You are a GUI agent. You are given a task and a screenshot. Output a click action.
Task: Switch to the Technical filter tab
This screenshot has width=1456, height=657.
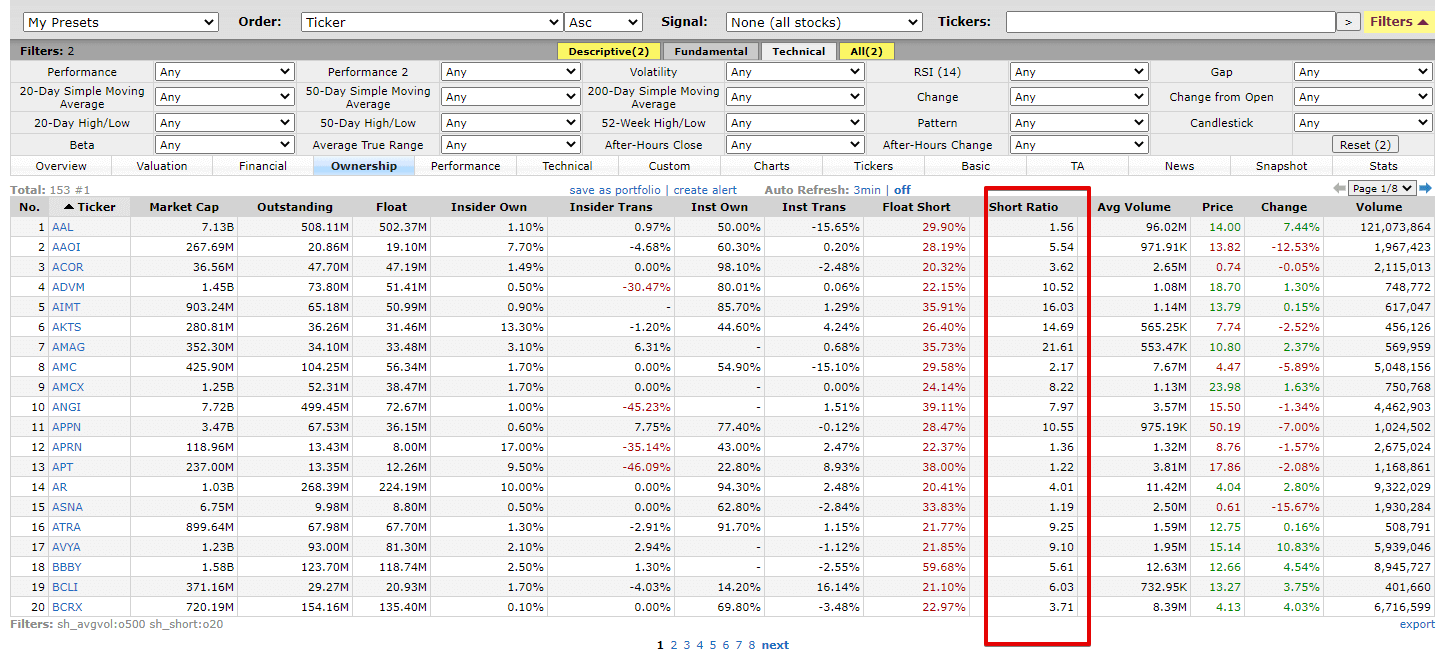(x=799, y=51)
